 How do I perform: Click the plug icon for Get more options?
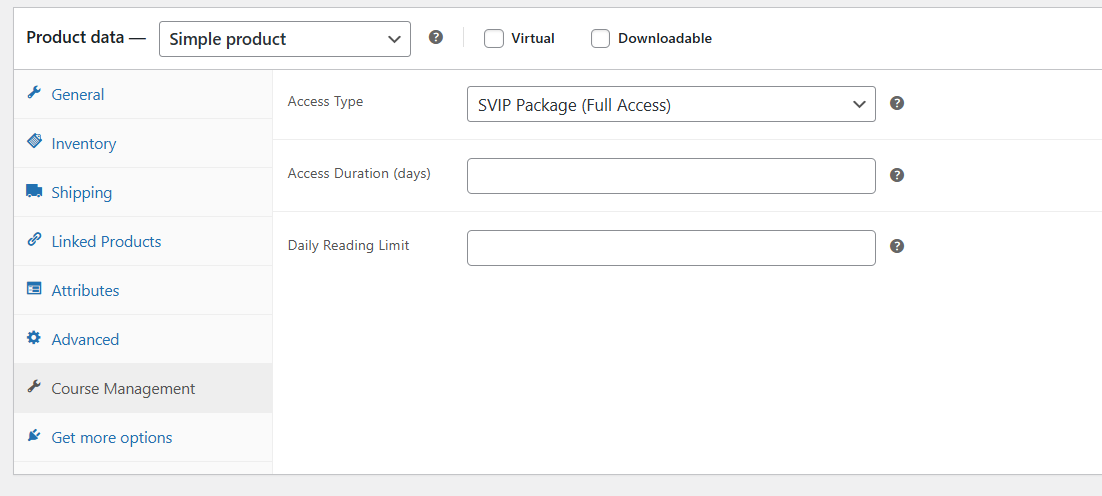(x=34, y=436)
